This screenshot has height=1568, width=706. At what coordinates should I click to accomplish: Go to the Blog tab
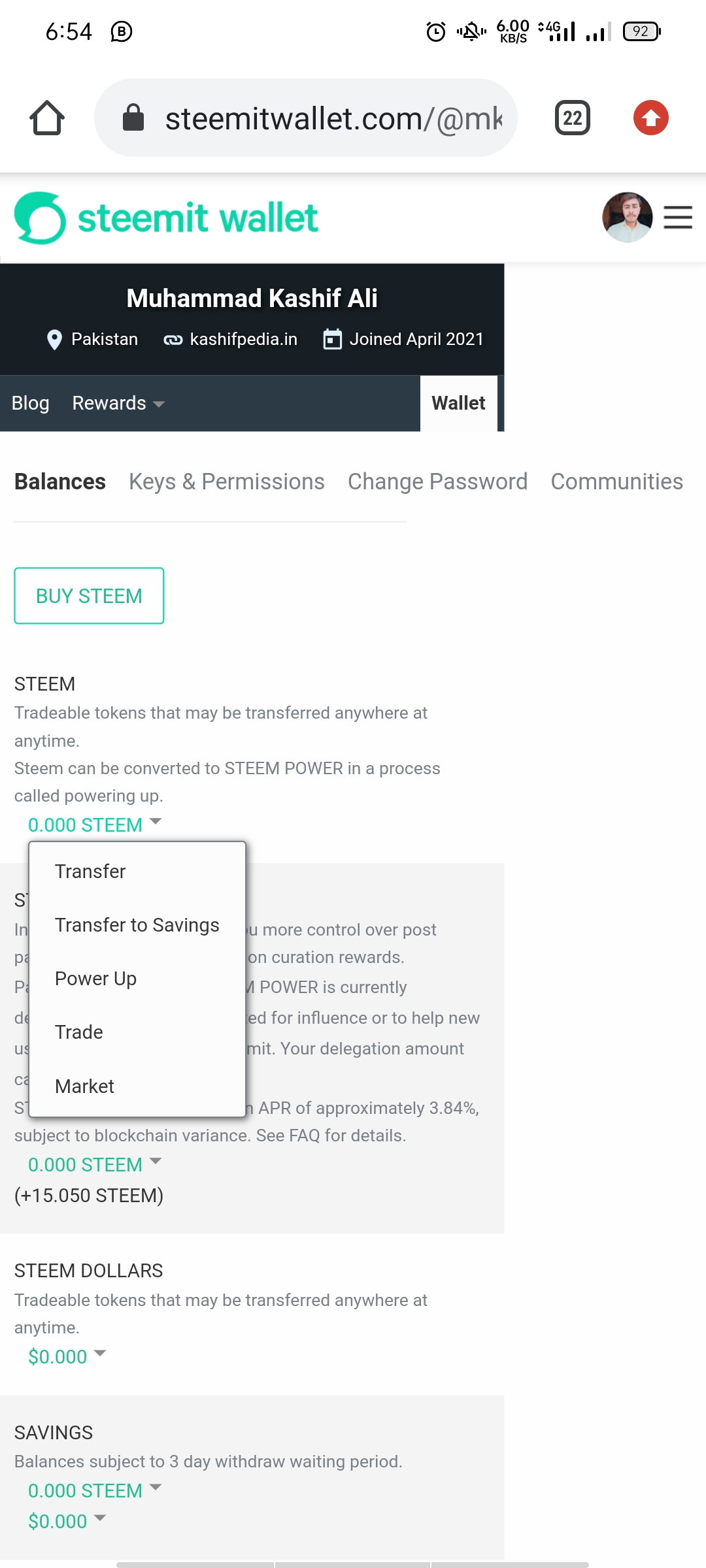point(30,403)
